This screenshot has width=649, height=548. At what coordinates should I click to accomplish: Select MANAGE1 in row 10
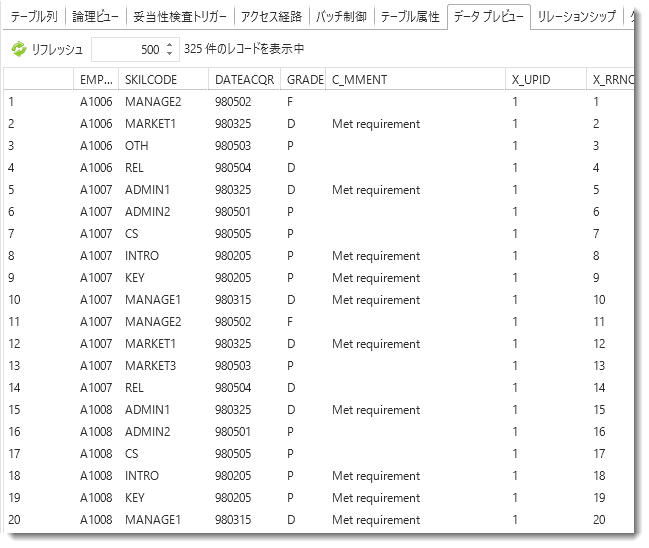pos(153,300)
